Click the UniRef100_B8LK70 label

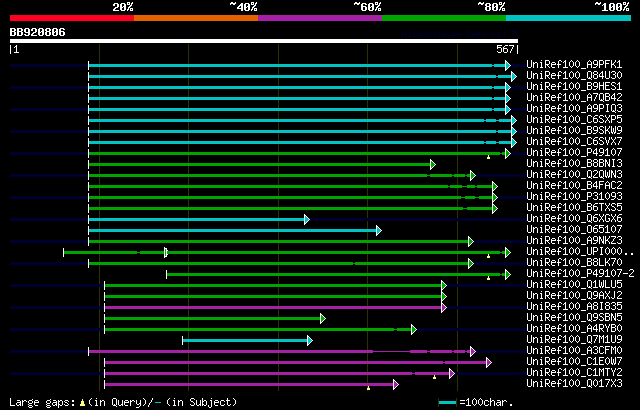[574, 263]
